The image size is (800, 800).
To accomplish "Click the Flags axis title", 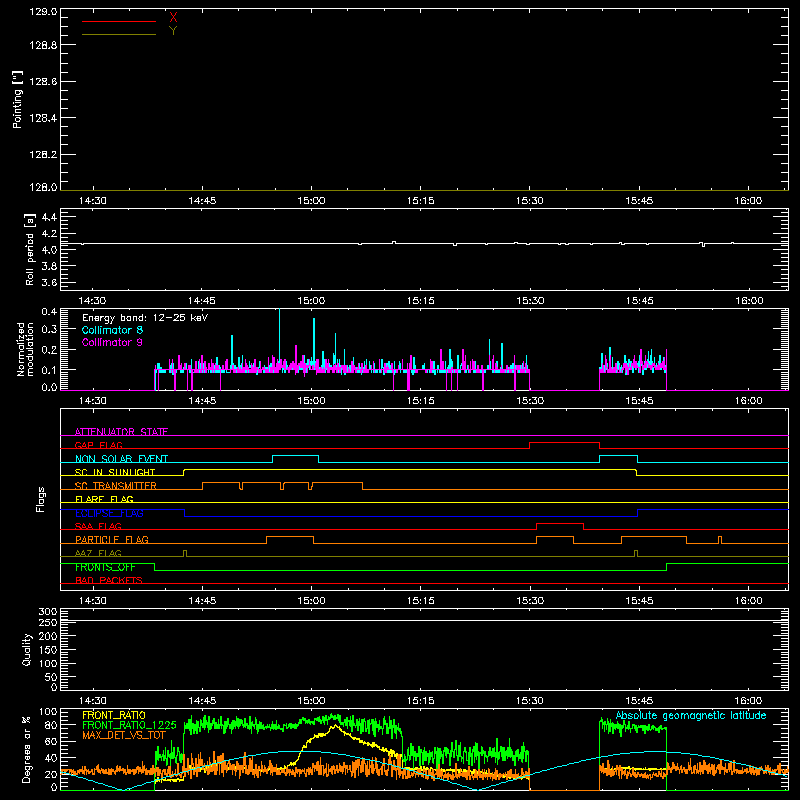I will tap(41, 499).
